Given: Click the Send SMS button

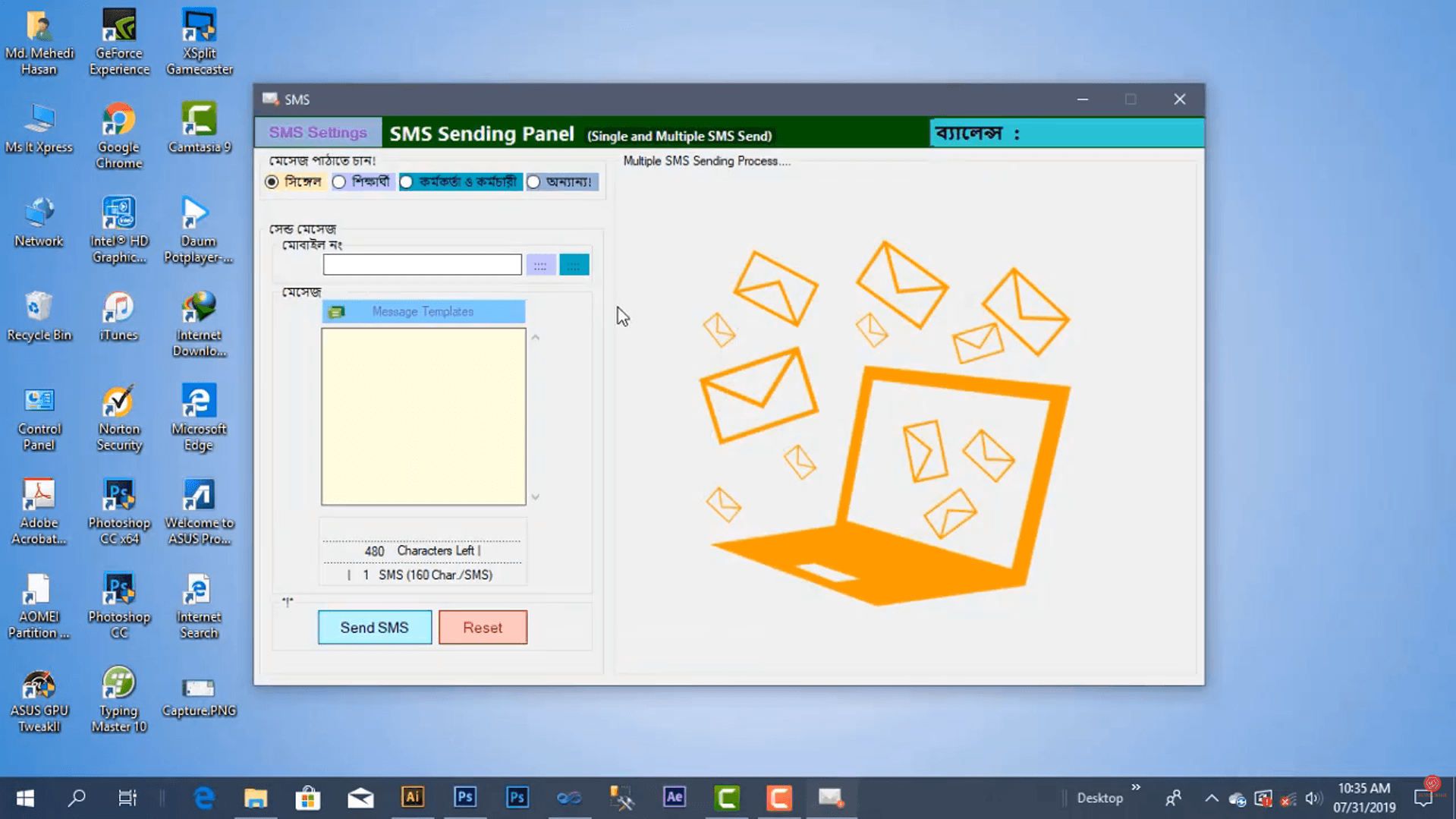Looking at the screenshot, I should 375,627.
